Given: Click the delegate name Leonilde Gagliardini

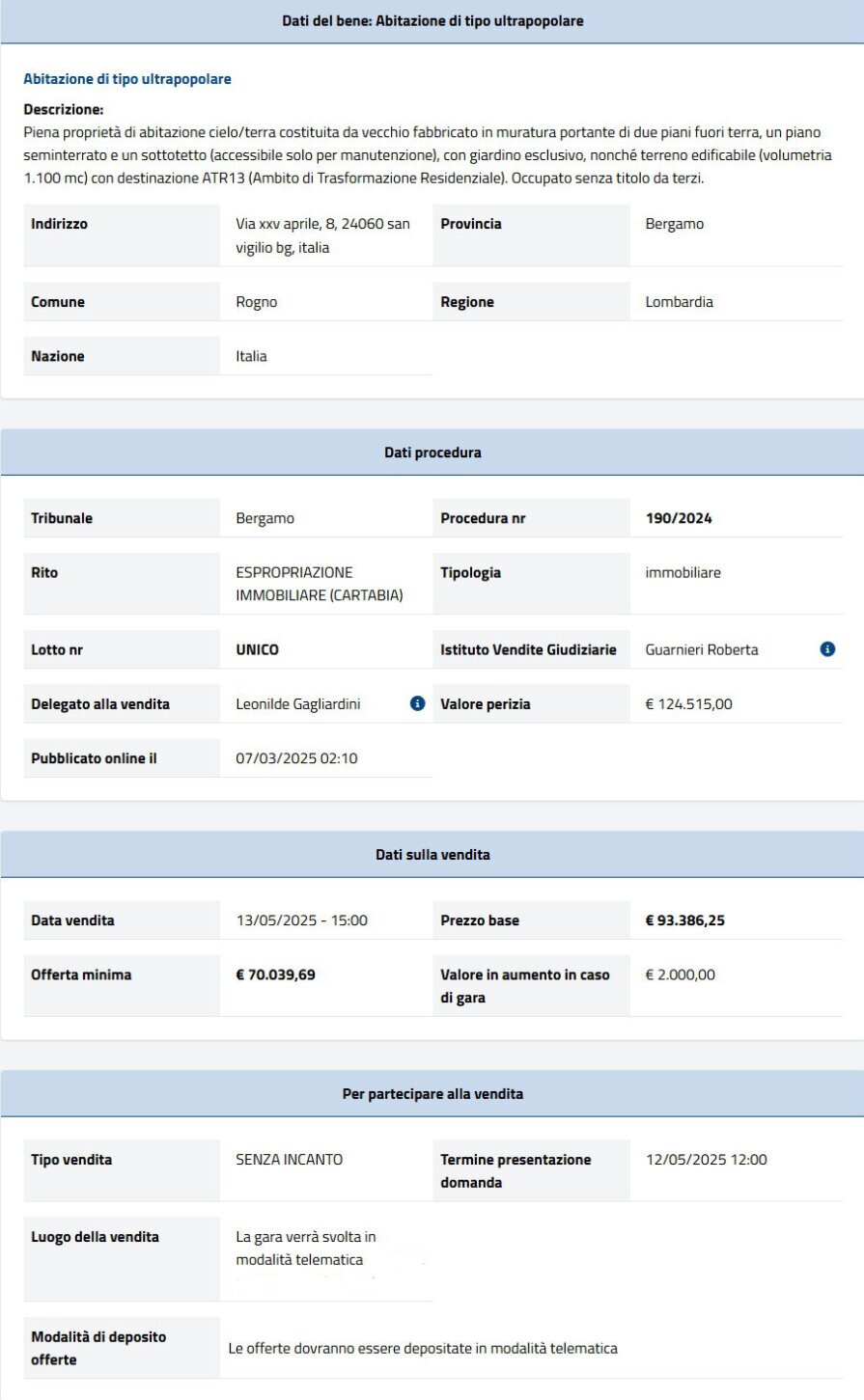Looking at the screenshot, I should click(297, 704).
